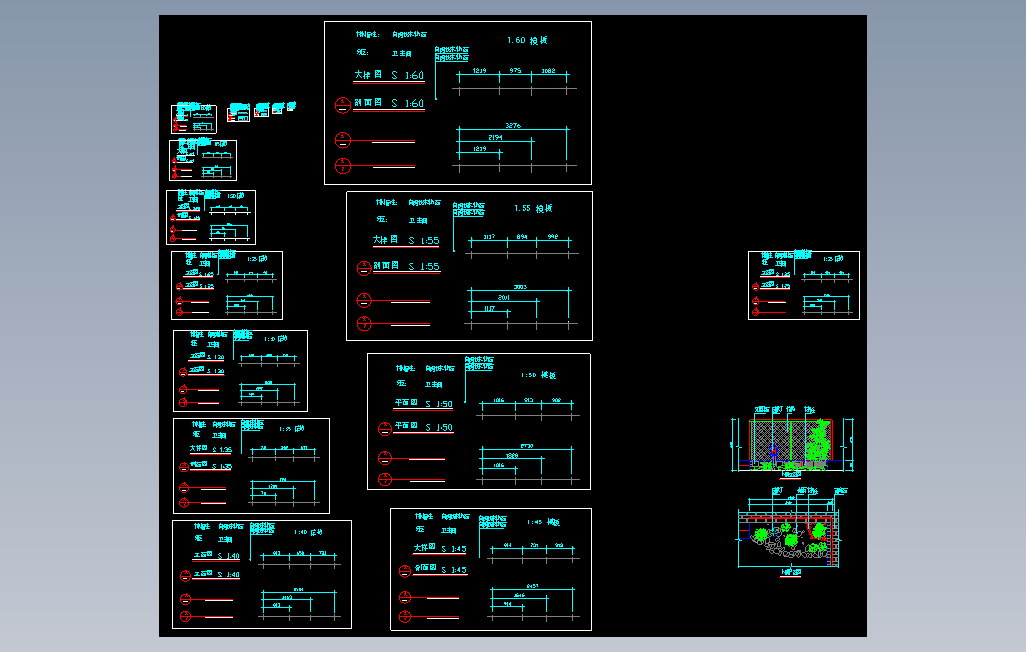
Task: Select the '1:50 模板' title text
Action: point(538,375)
